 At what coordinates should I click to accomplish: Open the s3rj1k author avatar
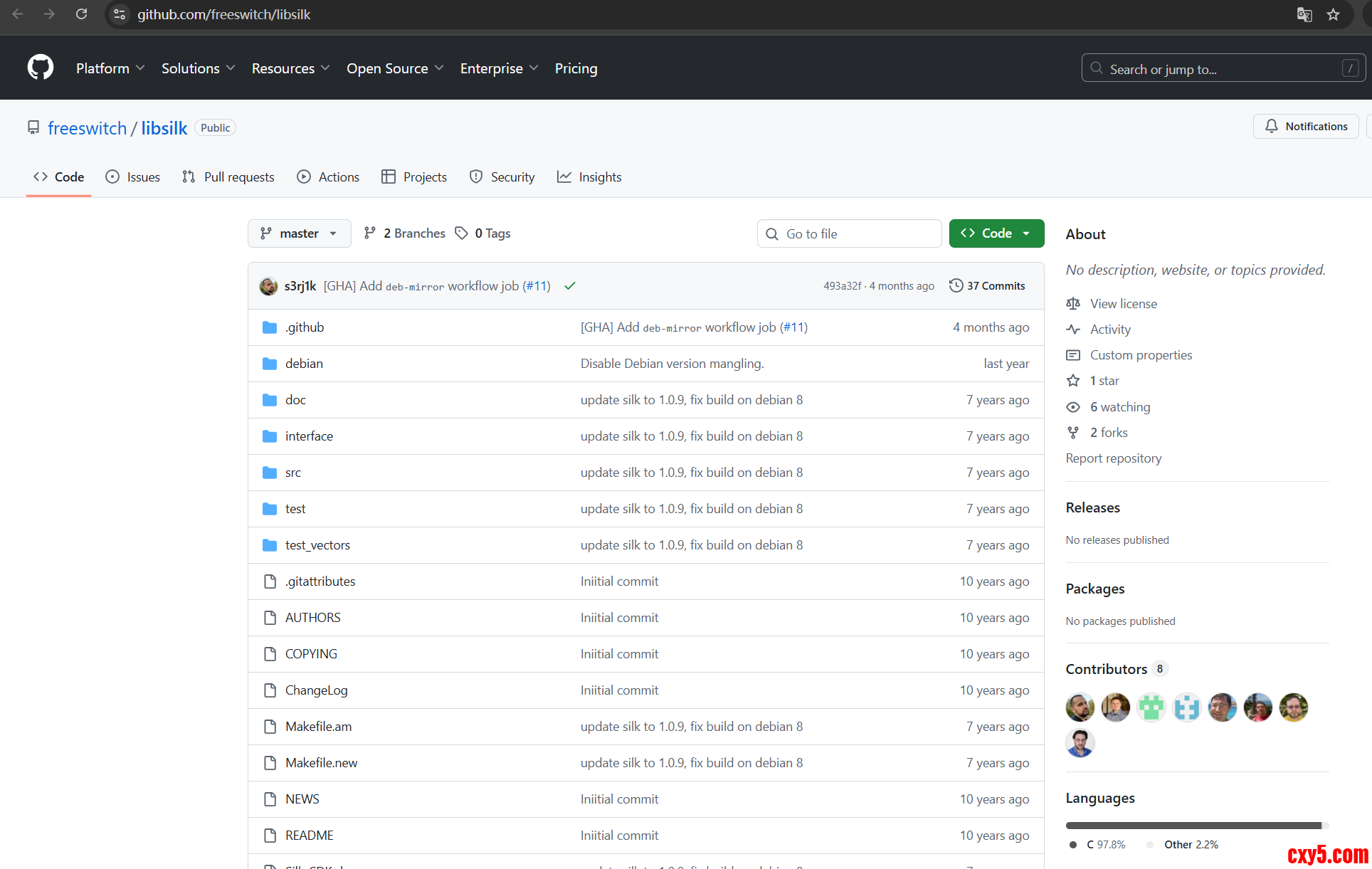click(269, 286)
